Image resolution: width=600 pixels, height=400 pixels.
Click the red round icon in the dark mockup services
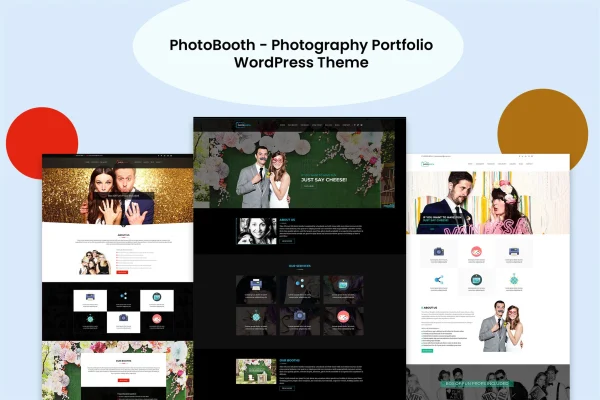click(343, 316)
